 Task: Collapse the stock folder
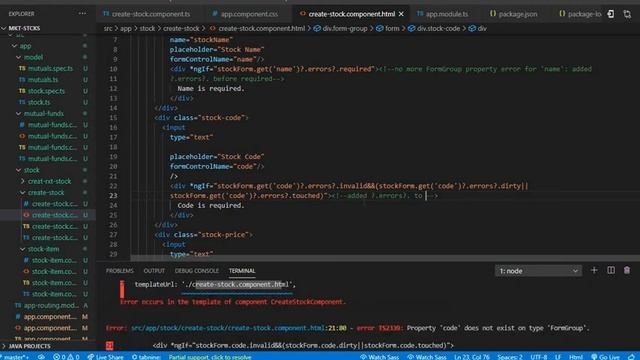coord(31,170)
